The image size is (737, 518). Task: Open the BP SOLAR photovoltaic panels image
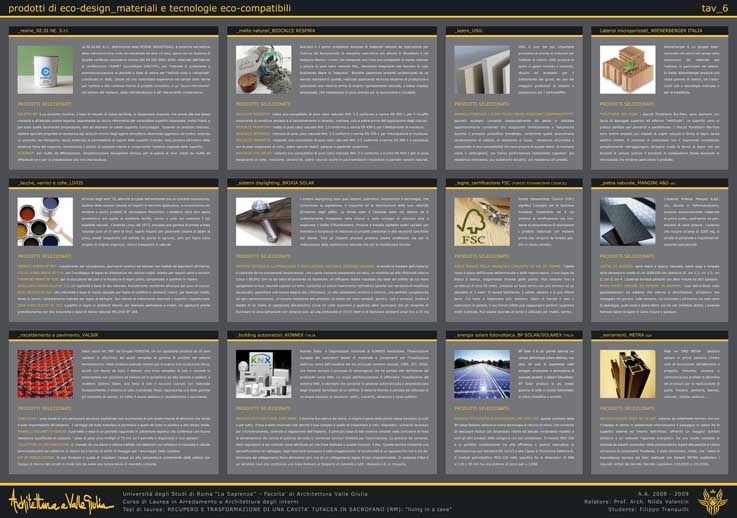point(482,374)
